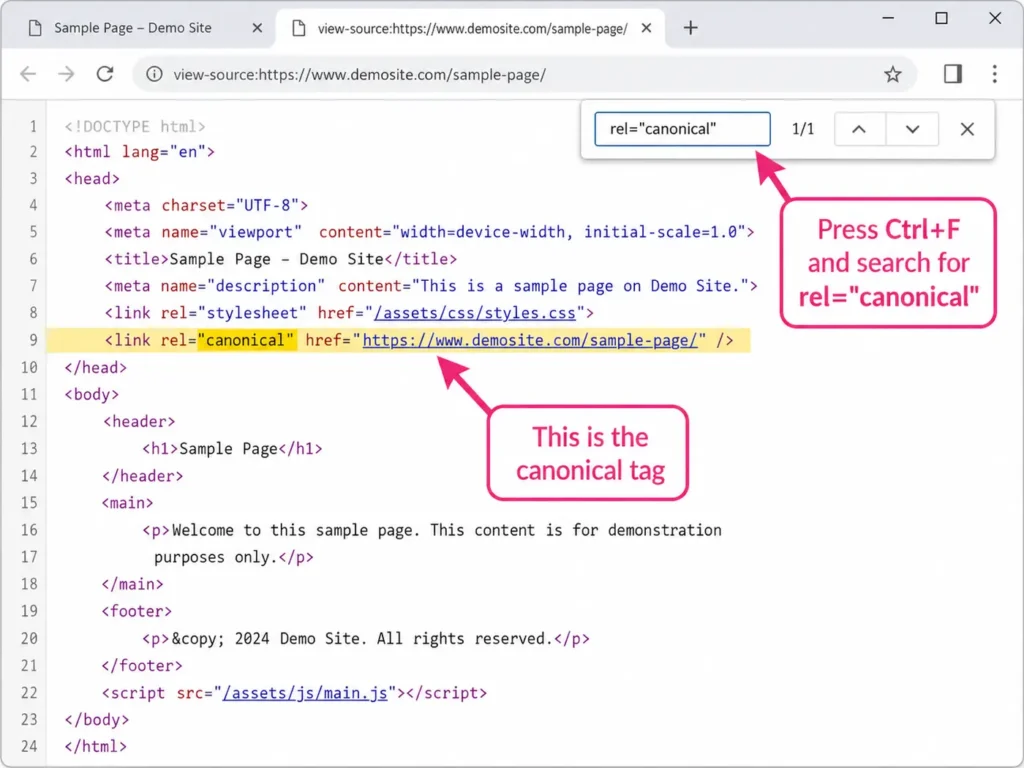Close the view-source tab
1024x768 pixels.
pyautogui.click(x=646, y=28)
